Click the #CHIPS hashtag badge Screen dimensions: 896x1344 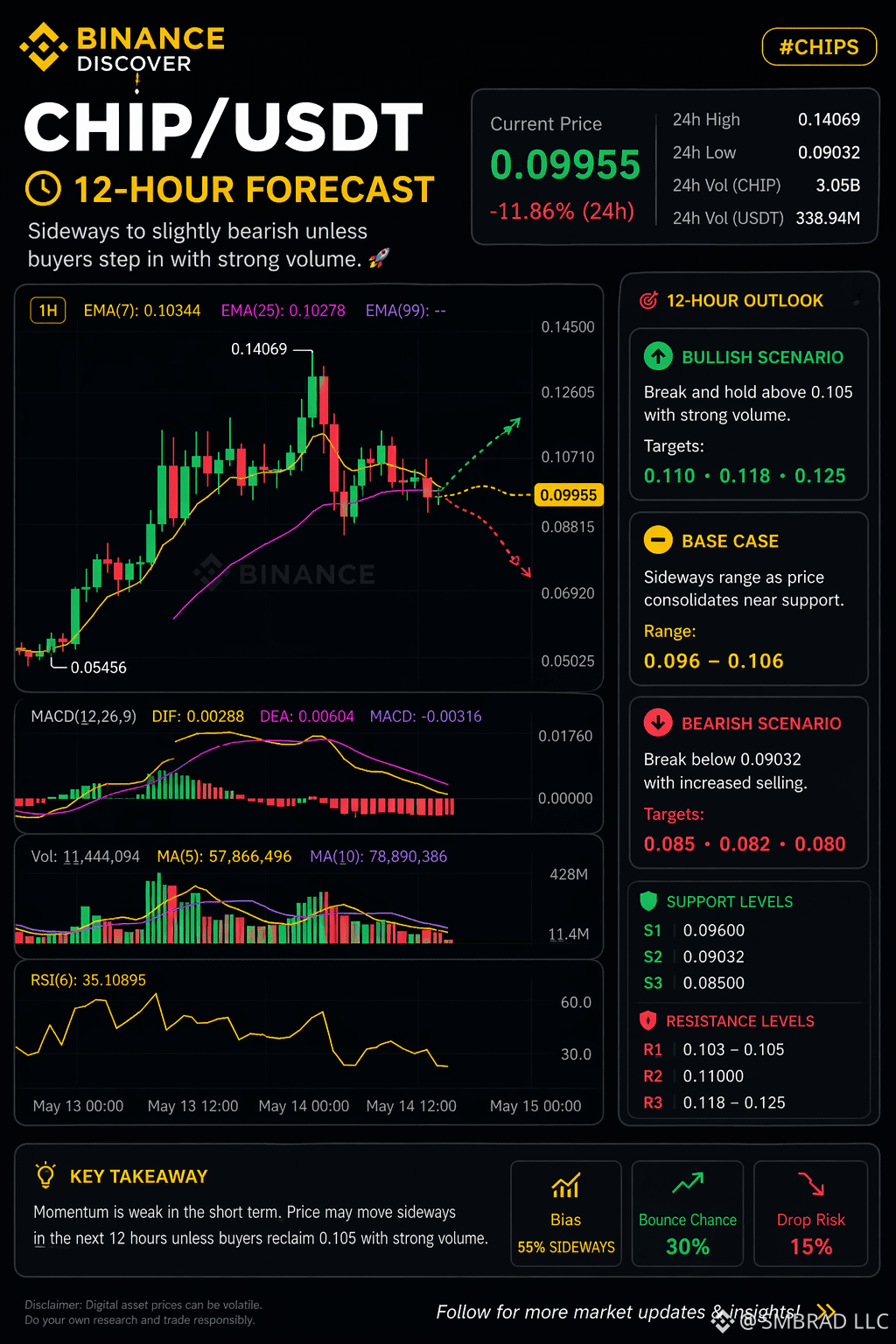pyautogui.click(x=819, y=47)
